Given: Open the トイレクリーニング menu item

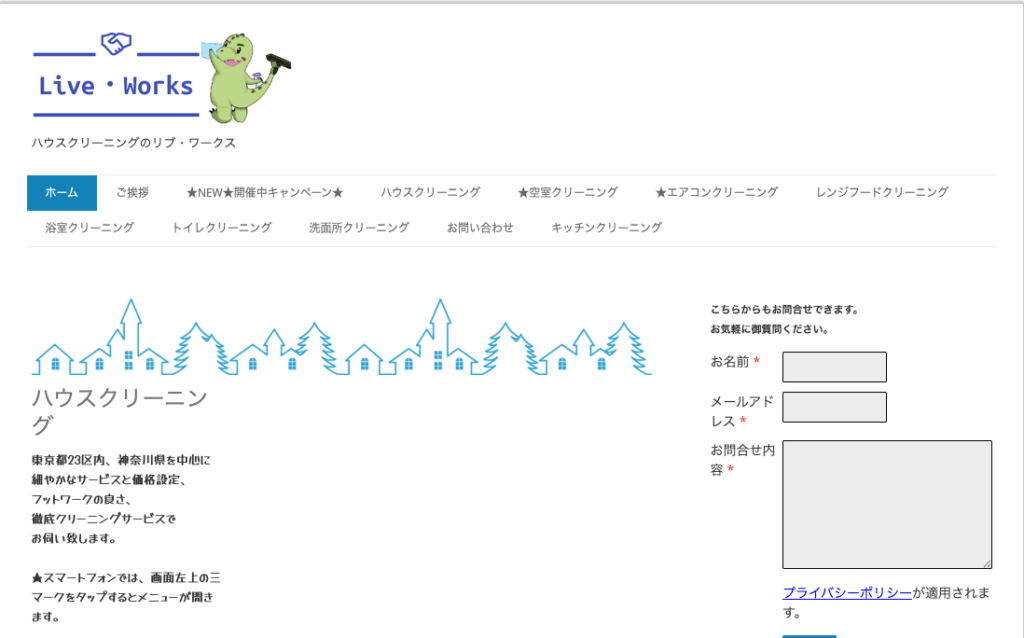Looking at the screenshot, I should click(x=222, y=226).
